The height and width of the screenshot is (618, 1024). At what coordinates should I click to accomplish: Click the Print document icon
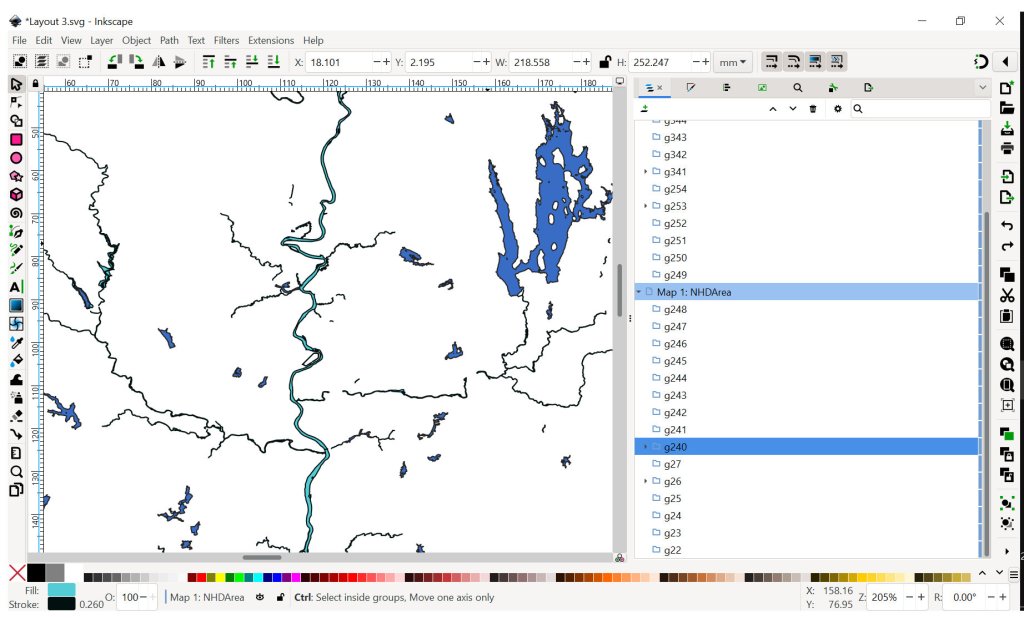click(1007, 148)
